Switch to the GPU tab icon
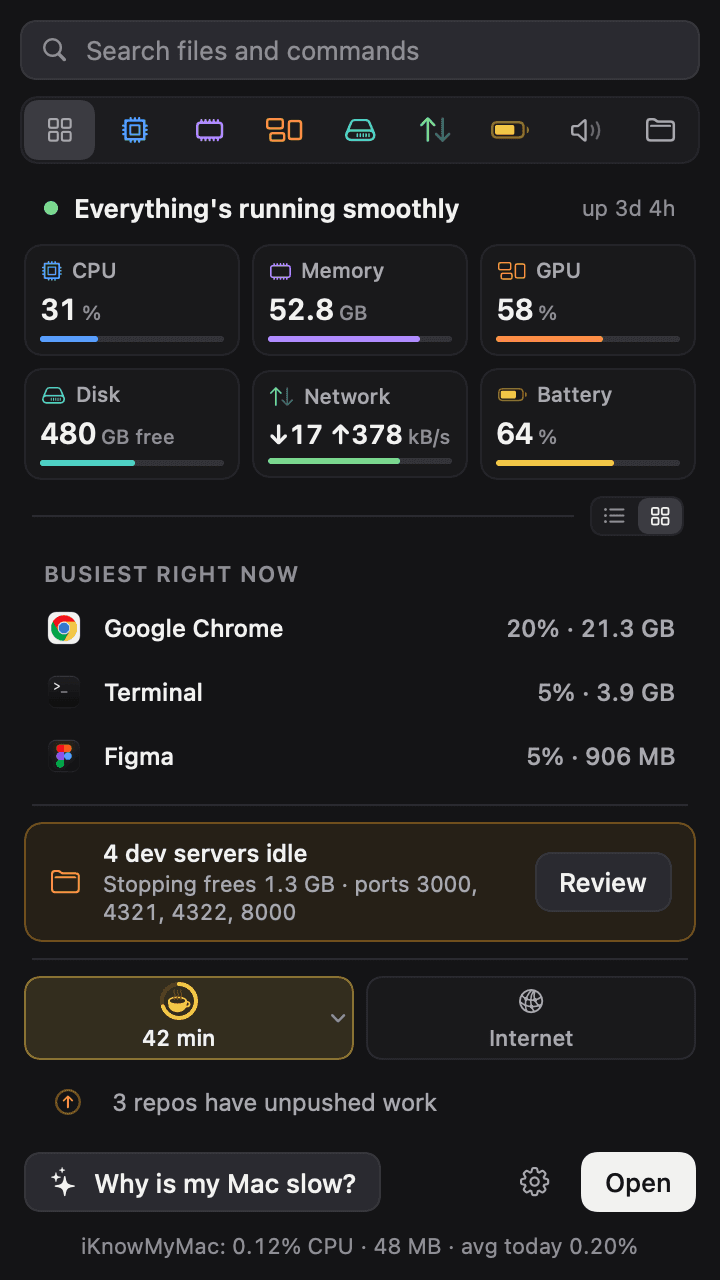720x1280 pixels. click(284, 130)
